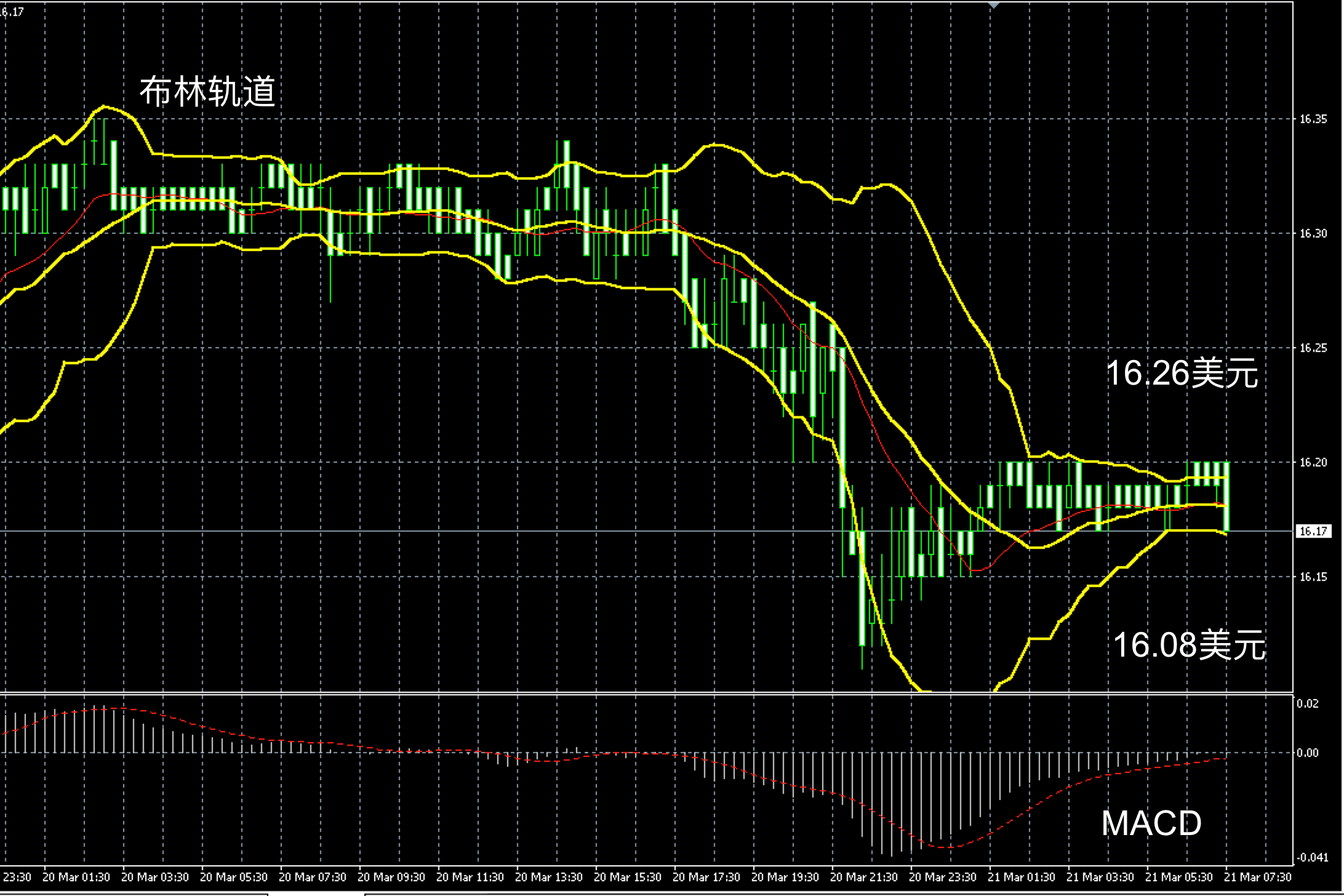
Task: Click the 21 Mar 01:30 time label
Action: point(1022,877)
